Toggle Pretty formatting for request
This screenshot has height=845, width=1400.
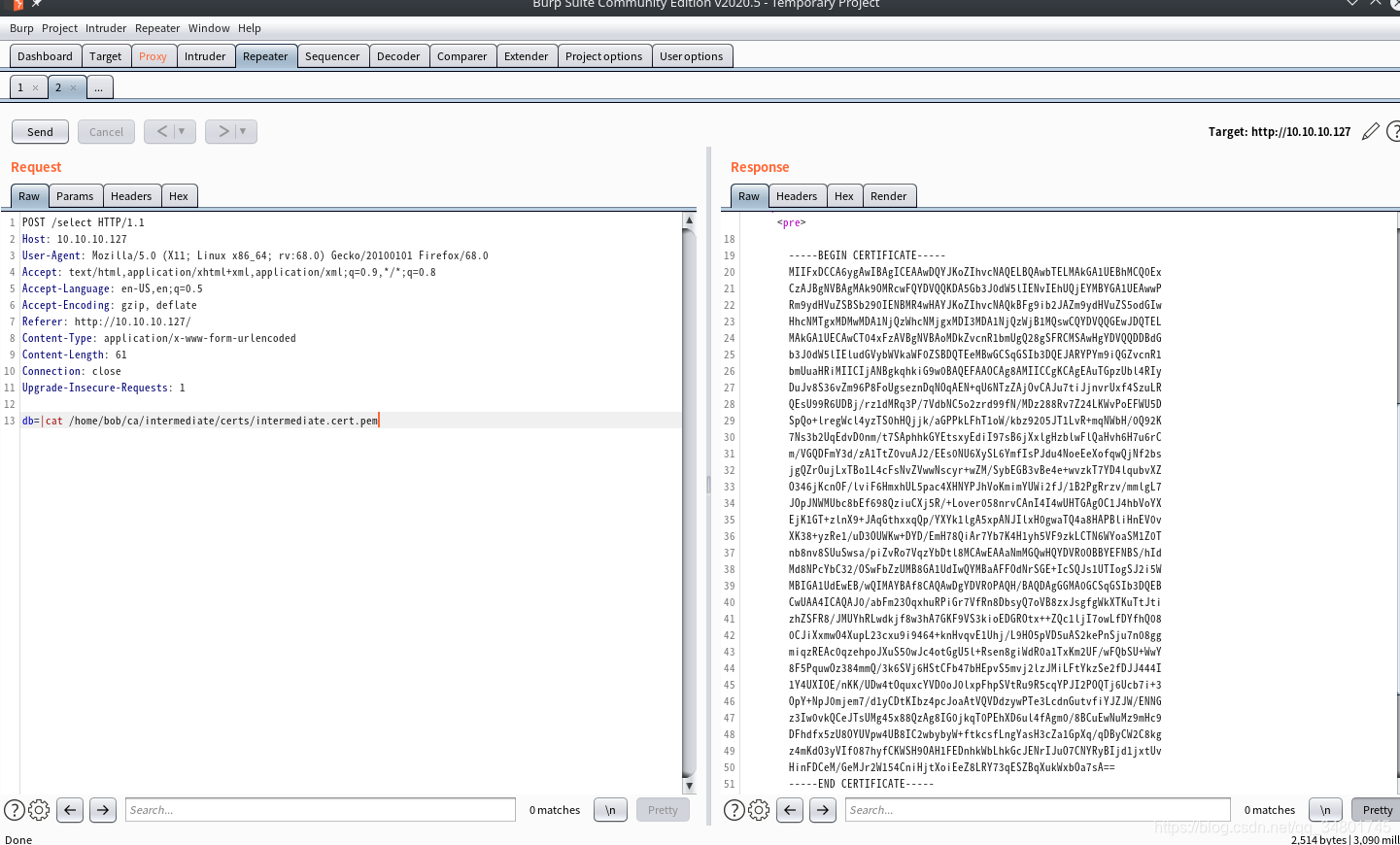[663, 810]
